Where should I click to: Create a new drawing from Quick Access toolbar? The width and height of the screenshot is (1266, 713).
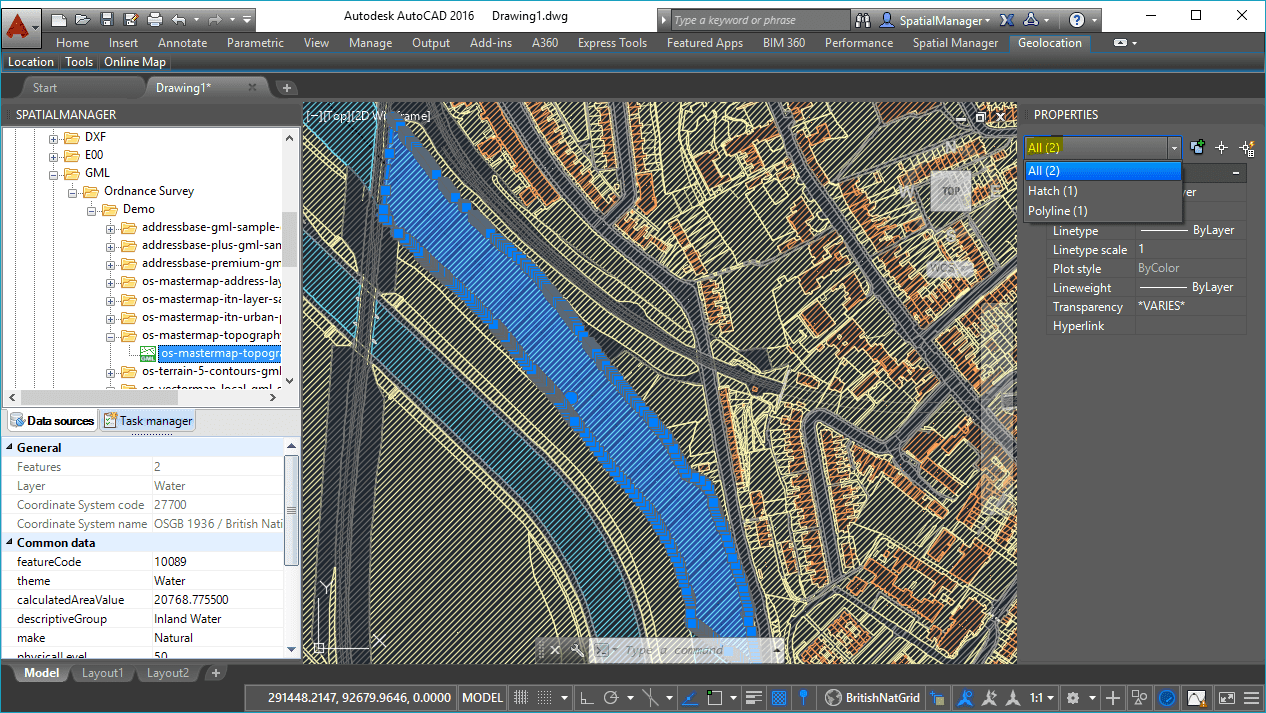58,19
